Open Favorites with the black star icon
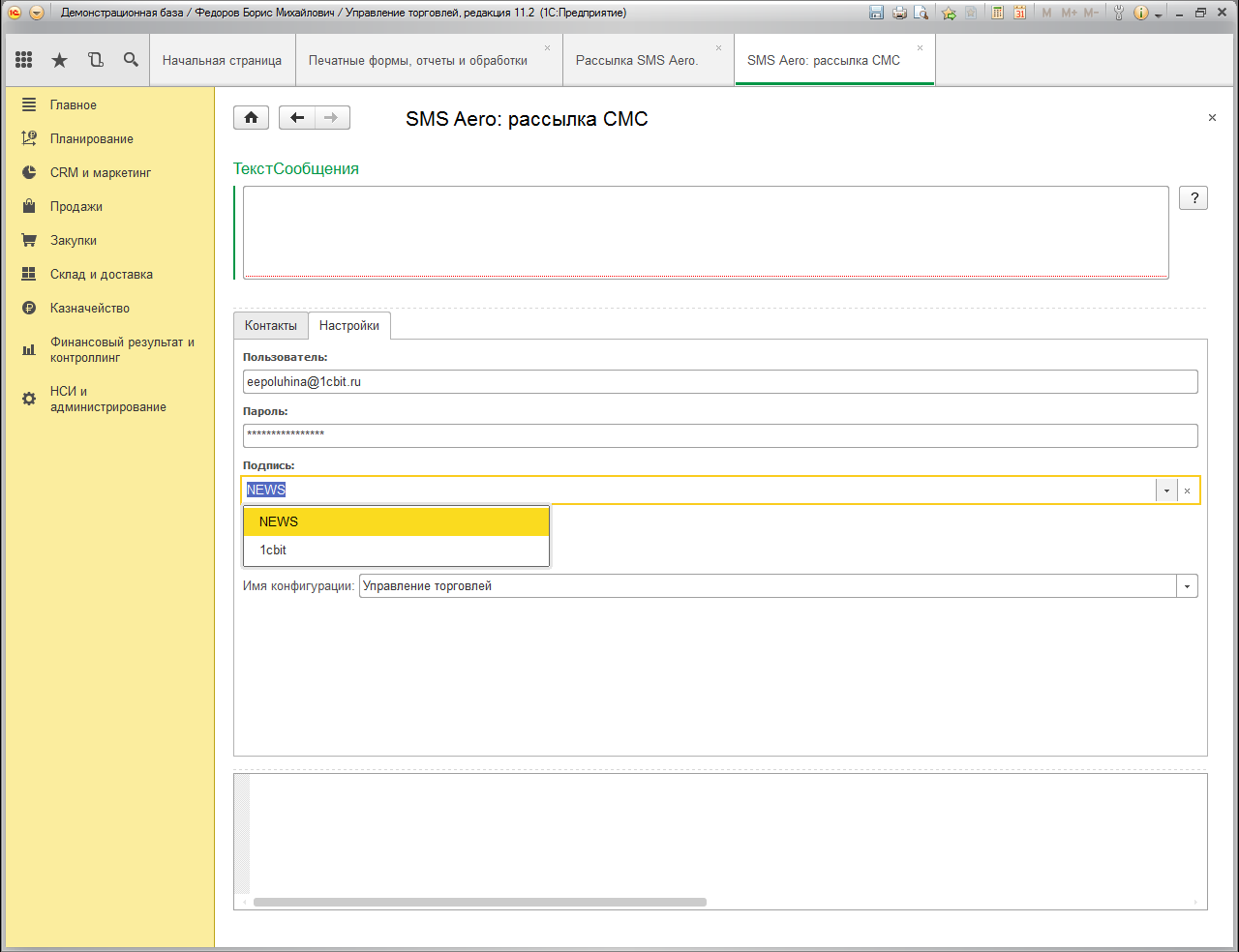This screenshot has width=1239, height=952. click(59, 60)
